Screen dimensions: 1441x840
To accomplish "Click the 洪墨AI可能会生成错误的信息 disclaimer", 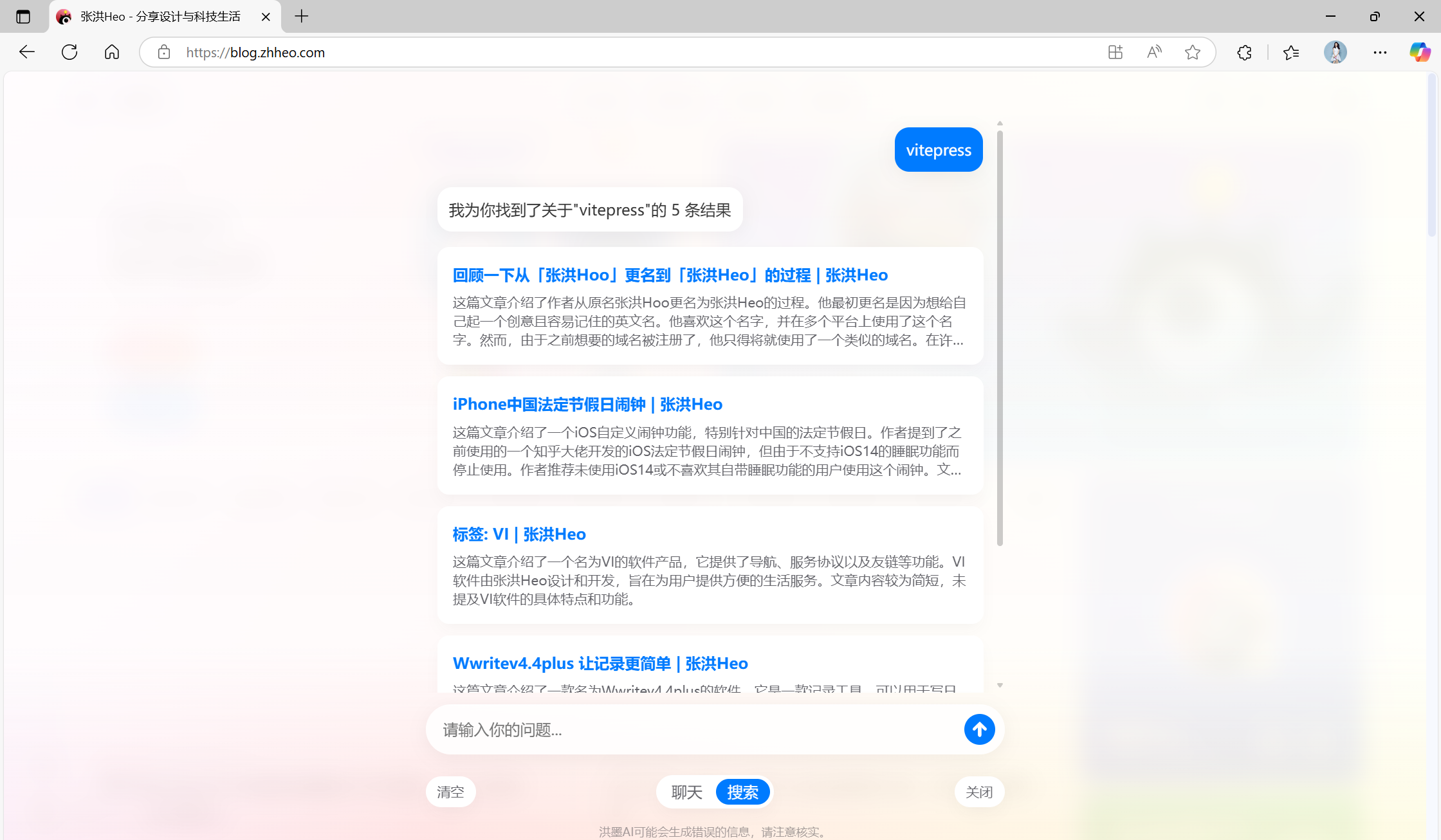I will [713, 832].
